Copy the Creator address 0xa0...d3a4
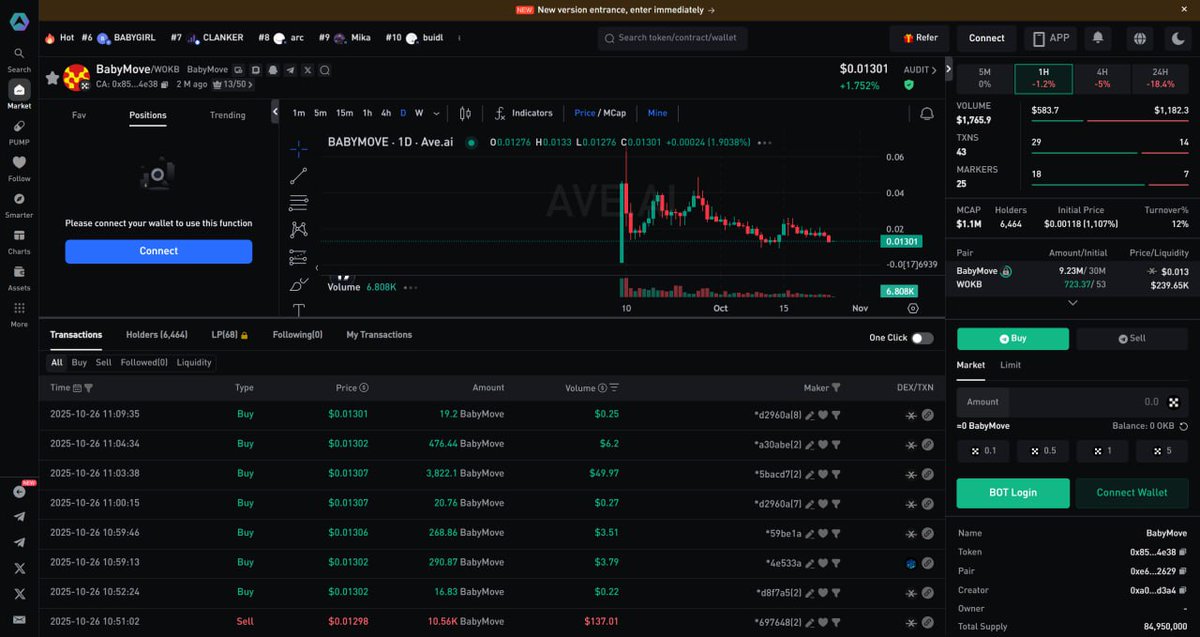Screen dimensions: 1200x637 [1183, 590]
